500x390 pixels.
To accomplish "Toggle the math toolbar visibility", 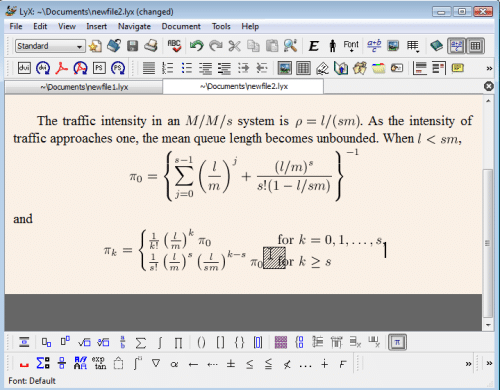I will (456, 46).
